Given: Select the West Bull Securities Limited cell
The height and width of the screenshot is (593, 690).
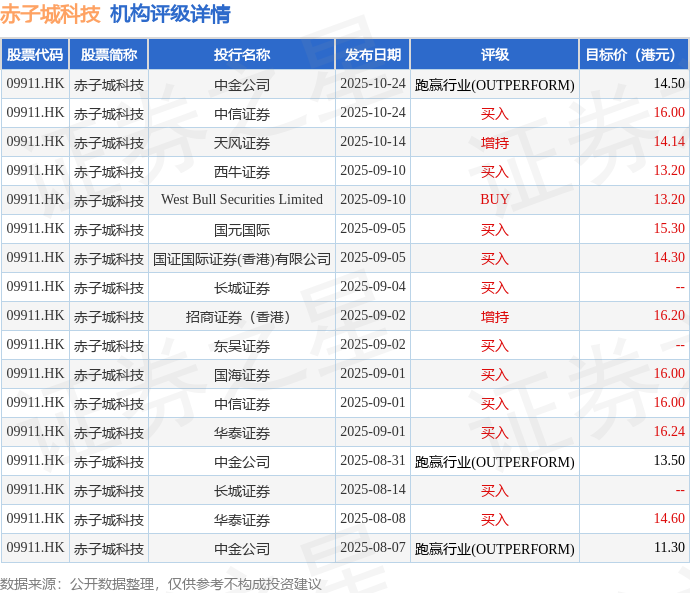Looking at the screenshot, I should [242, 199].
